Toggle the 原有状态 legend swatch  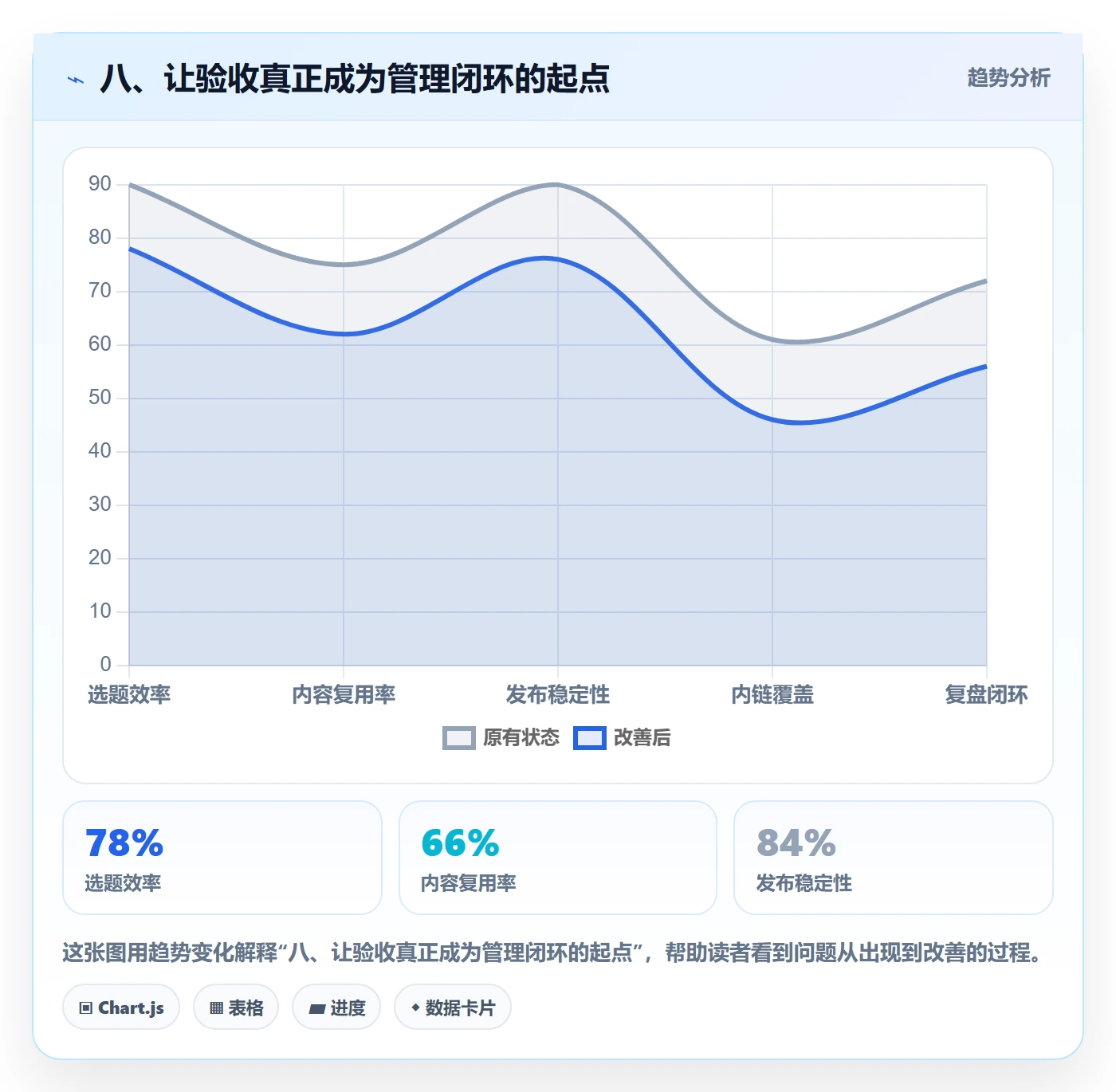[459, 738]
